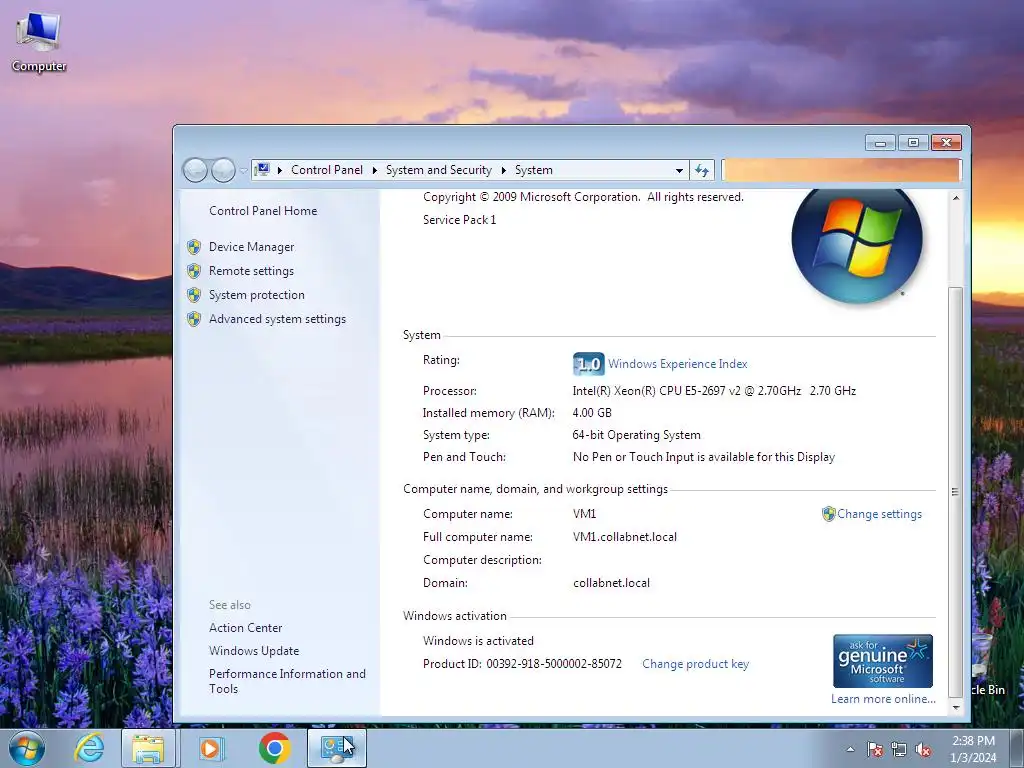
Task: Click the Device Manager shield icon
Action: click(194, 247)
